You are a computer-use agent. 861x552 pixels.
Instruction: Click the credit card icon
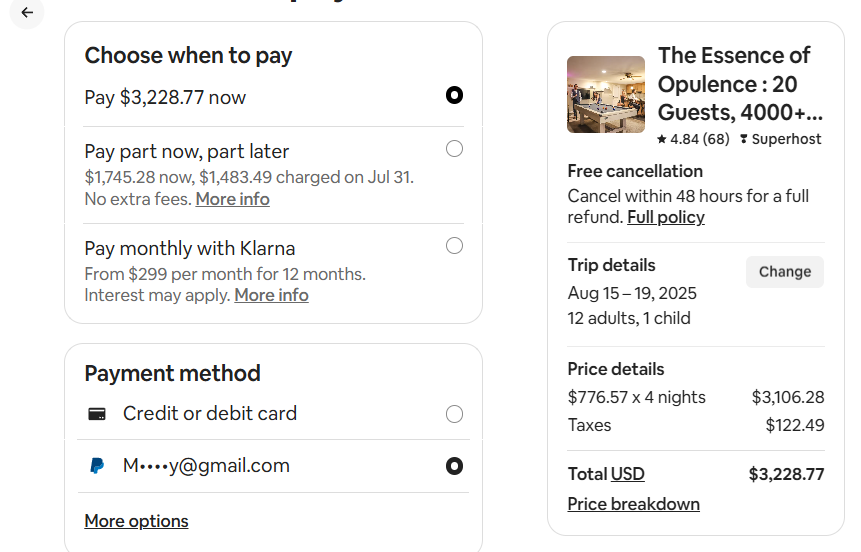tap(97, 414)
